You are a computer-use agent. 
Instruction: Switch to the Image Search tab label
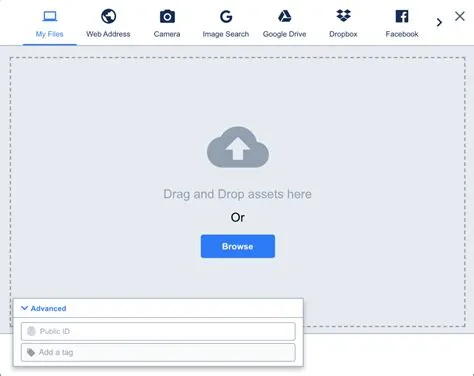point(226,34)
